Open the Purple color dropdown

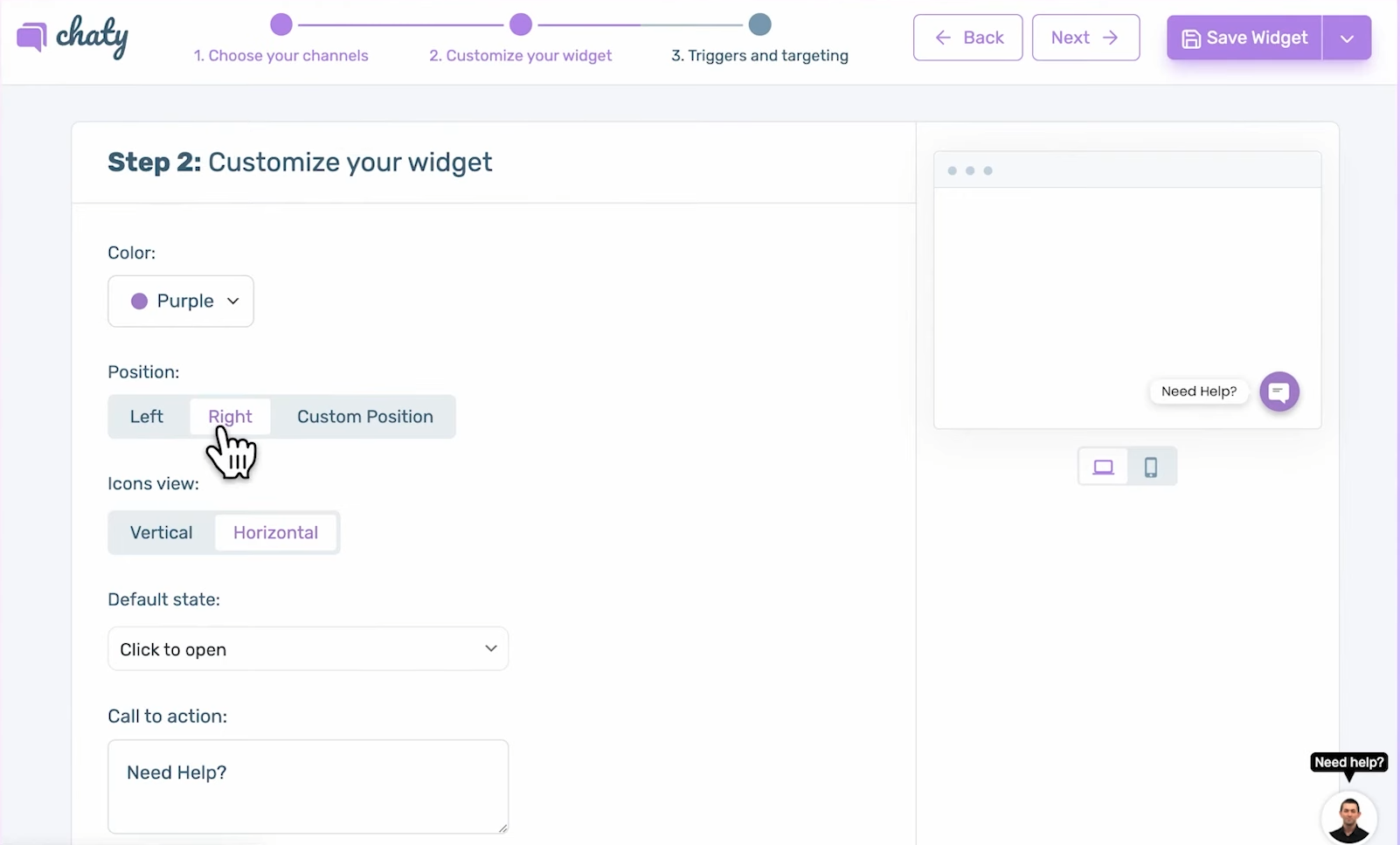[180, 301]
